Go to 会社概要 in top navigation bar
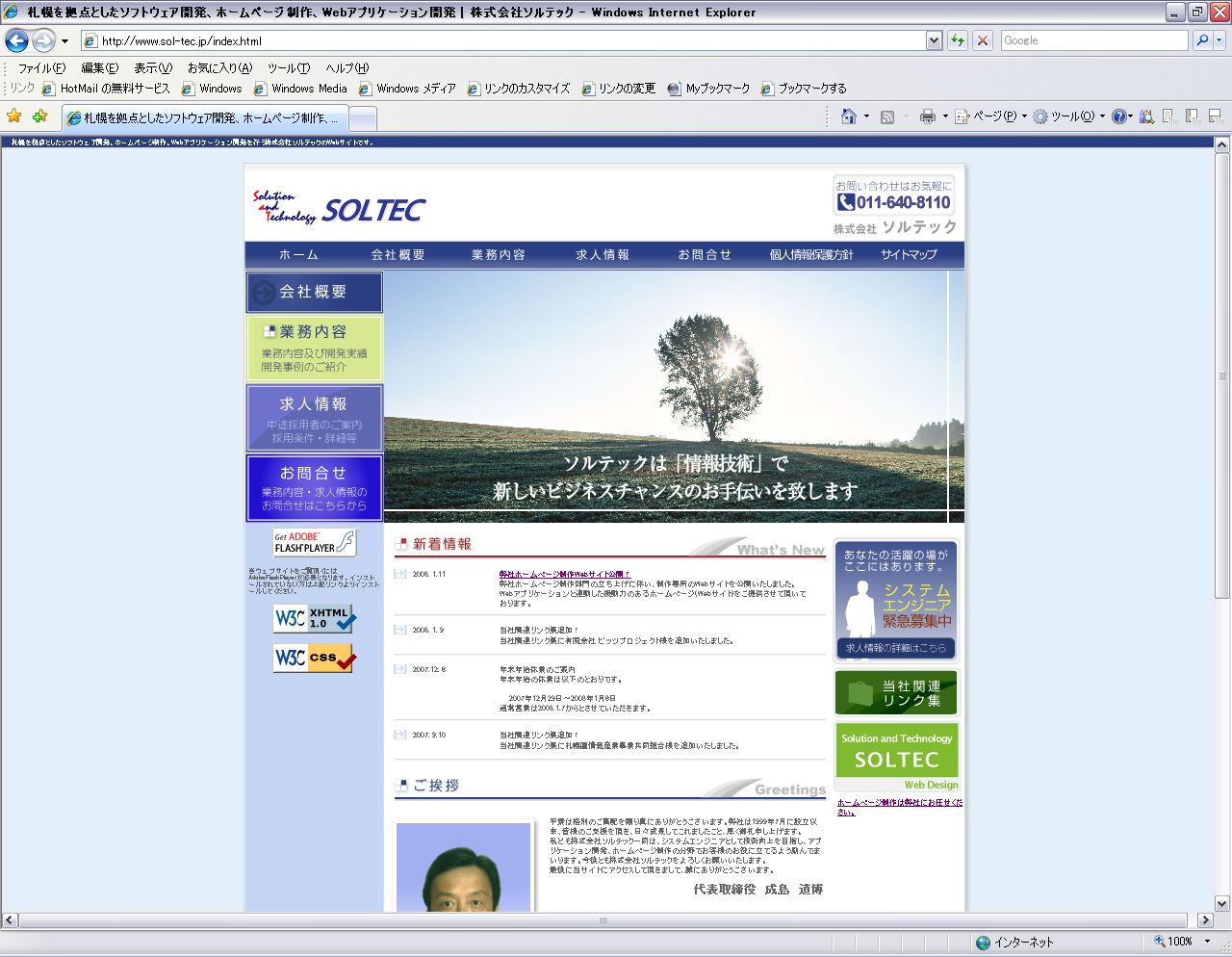Viewport: 1232px width, 957px height. tap(398, 255)
